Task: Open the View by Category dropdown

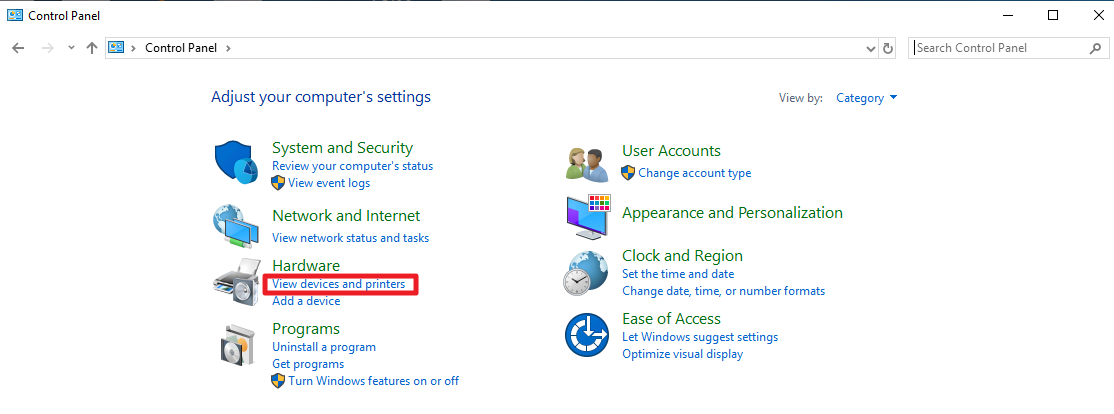Action: coord(867,98)
